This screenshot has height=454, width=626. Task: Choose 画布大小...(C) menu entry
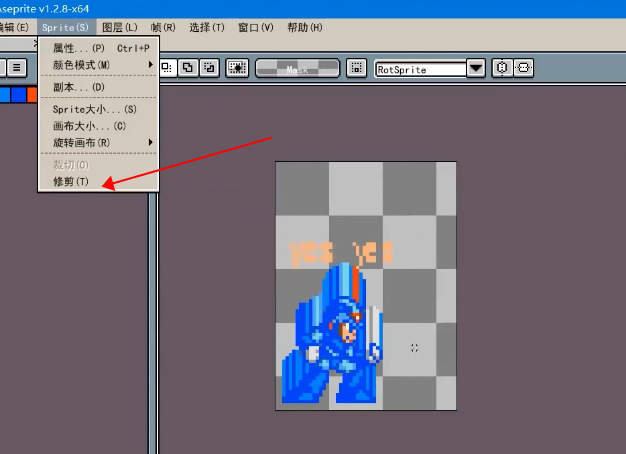99,126
